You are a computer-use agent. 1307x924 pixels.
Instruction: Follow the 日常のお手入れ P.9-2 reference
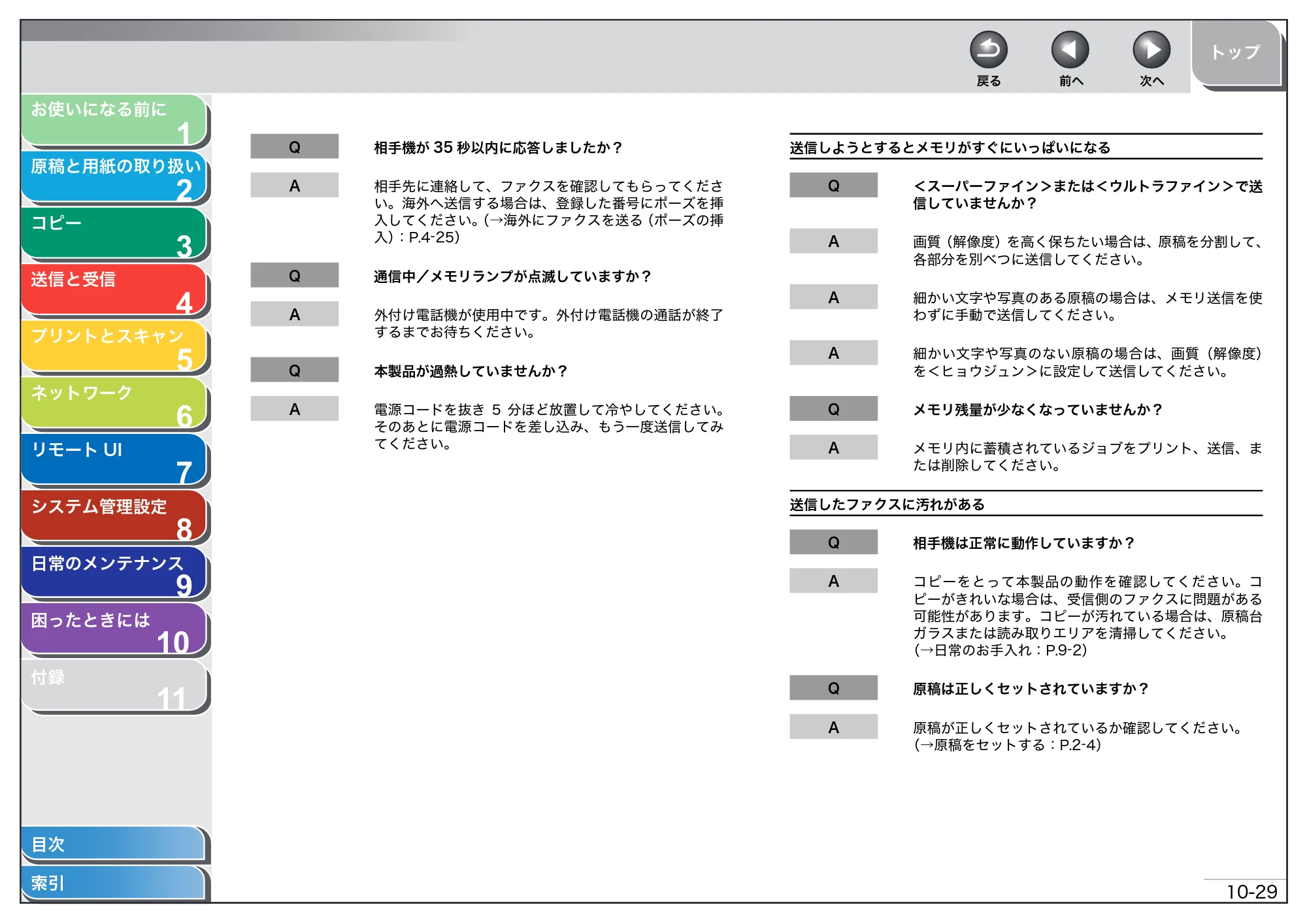(1000, 650)
